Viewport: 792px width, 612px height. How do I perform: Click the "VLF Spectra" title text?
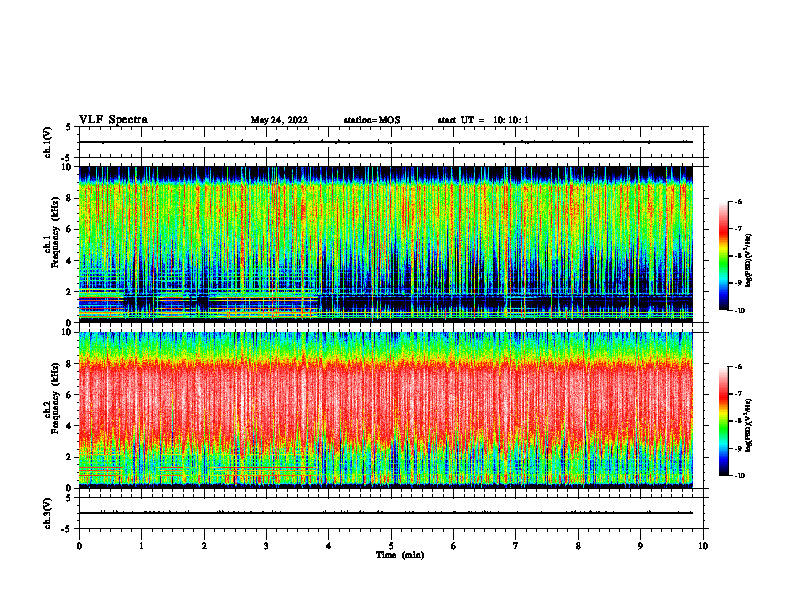(x=113, y=120)
